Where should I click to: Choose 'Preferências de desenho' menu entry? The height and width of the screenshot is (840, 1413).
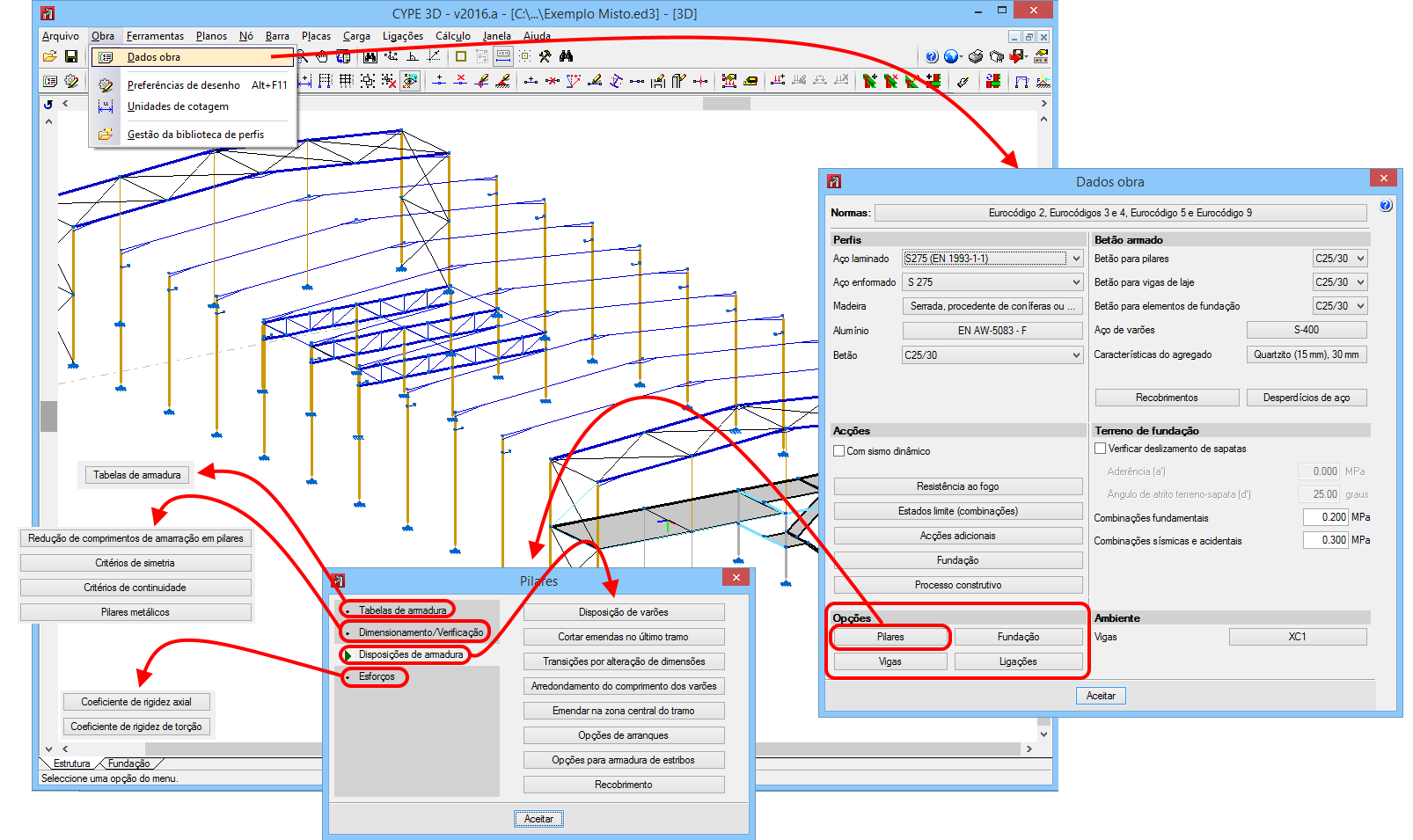click(192, 85)
